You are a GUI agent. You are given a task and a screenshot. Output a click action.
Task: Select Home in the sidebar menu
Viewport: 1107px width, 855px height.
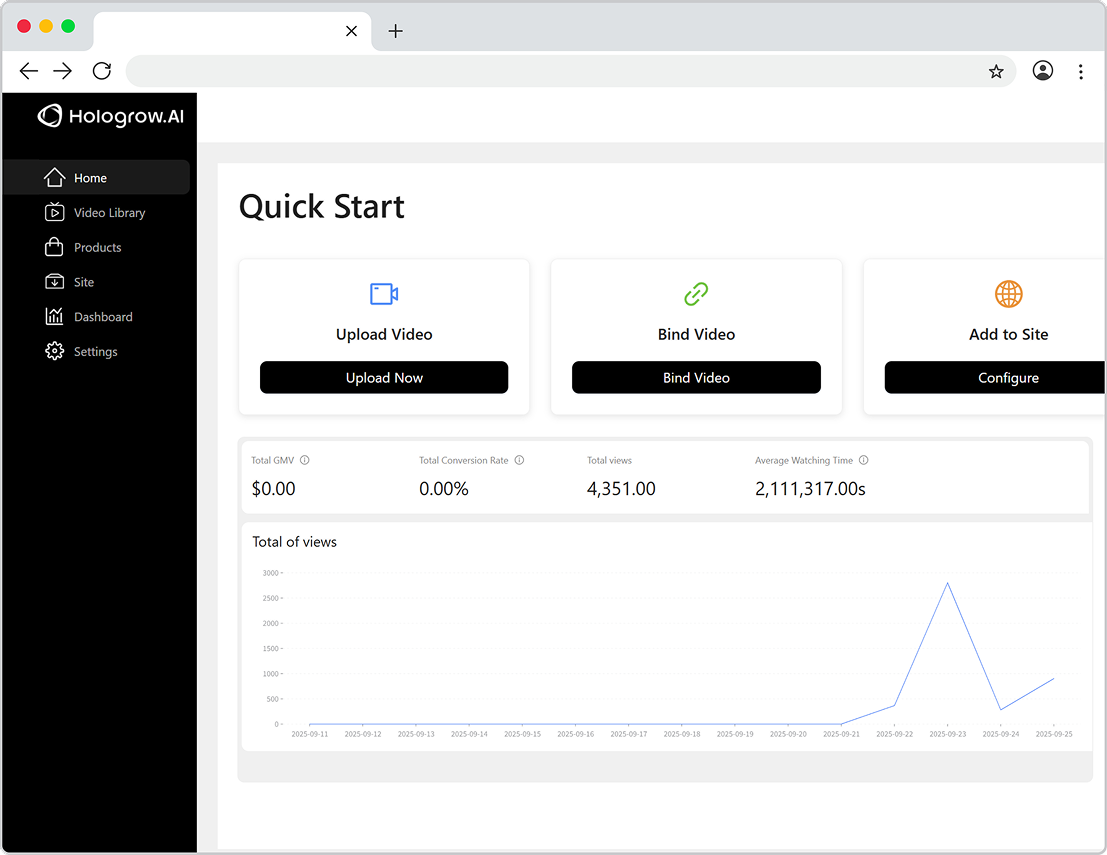(x=91, y=177)
